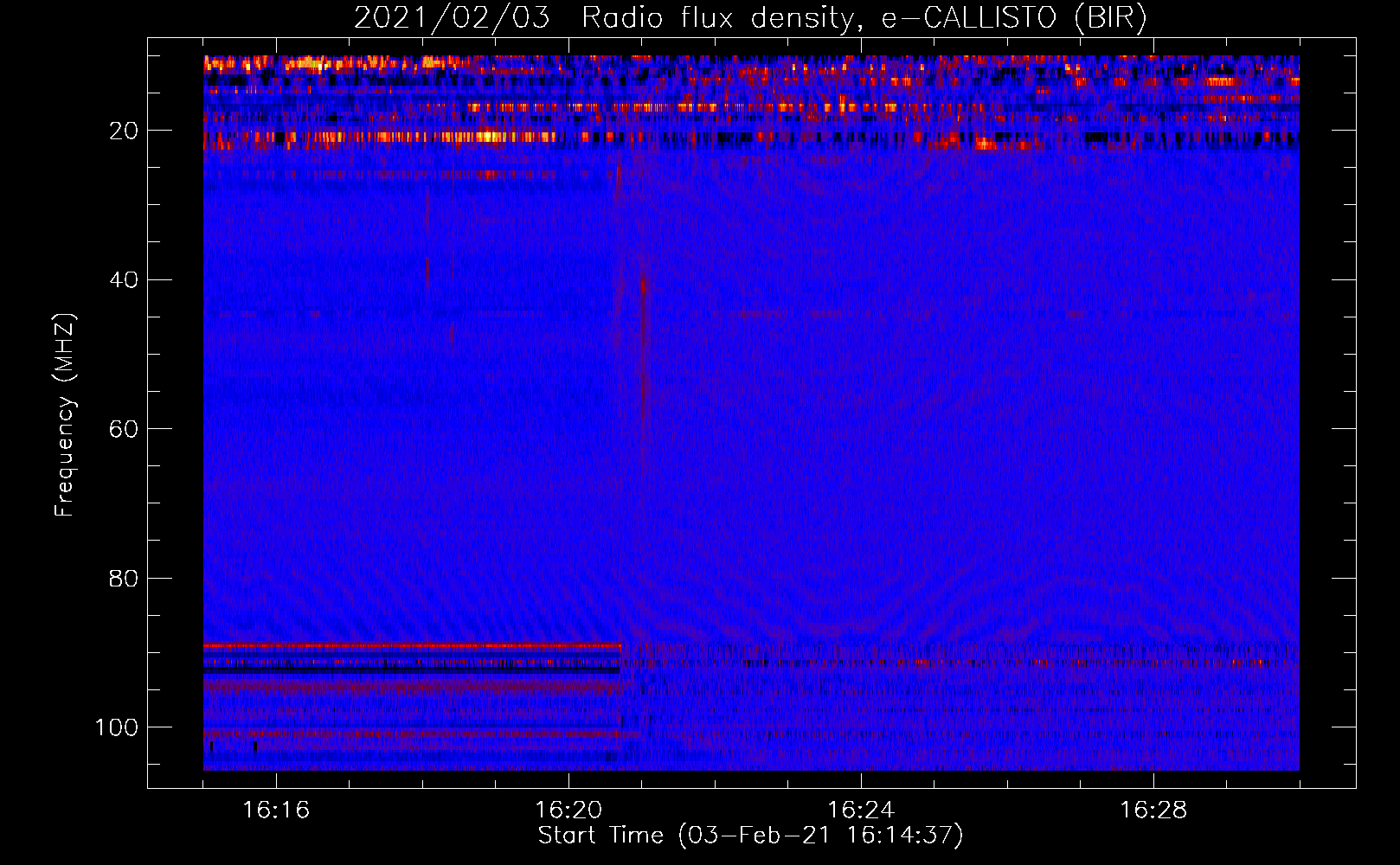Viewport: 1400px width, 865px height.
Task: Click the 100 frequency tick label
Action: 117,727
